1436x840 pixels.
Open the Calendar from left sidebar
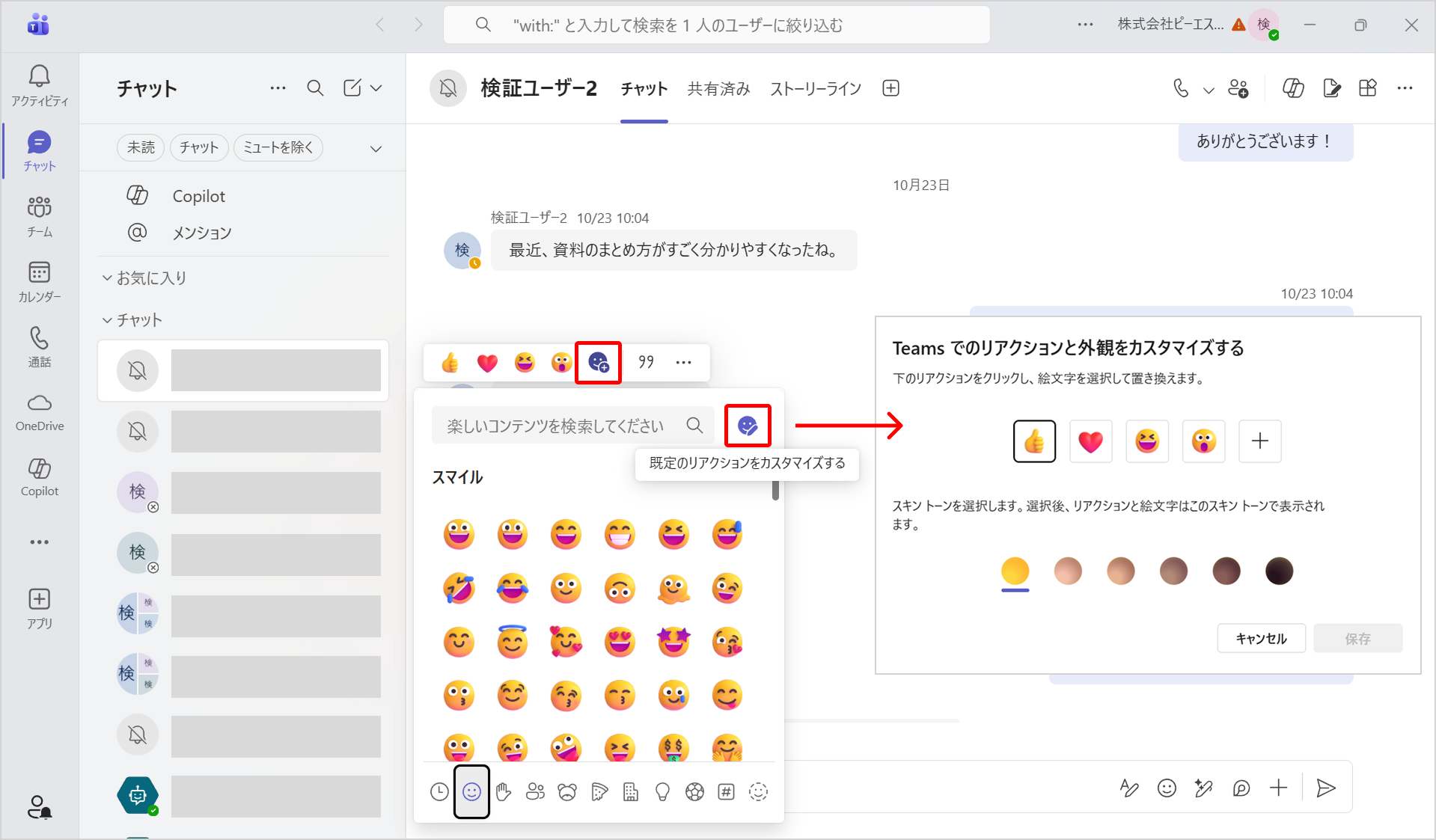(39, 281)
